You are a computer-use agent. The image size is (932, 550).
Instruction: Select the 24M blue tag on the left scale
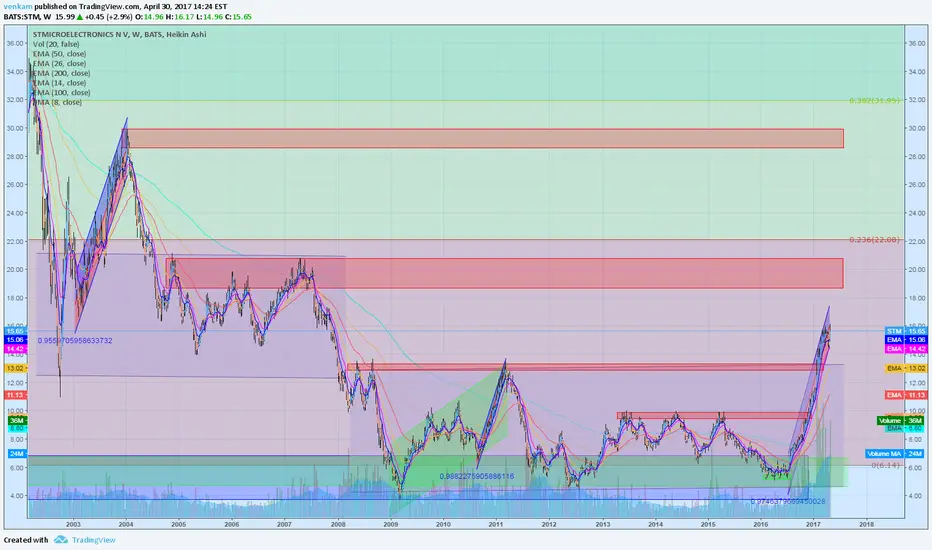tap(15, 454)
